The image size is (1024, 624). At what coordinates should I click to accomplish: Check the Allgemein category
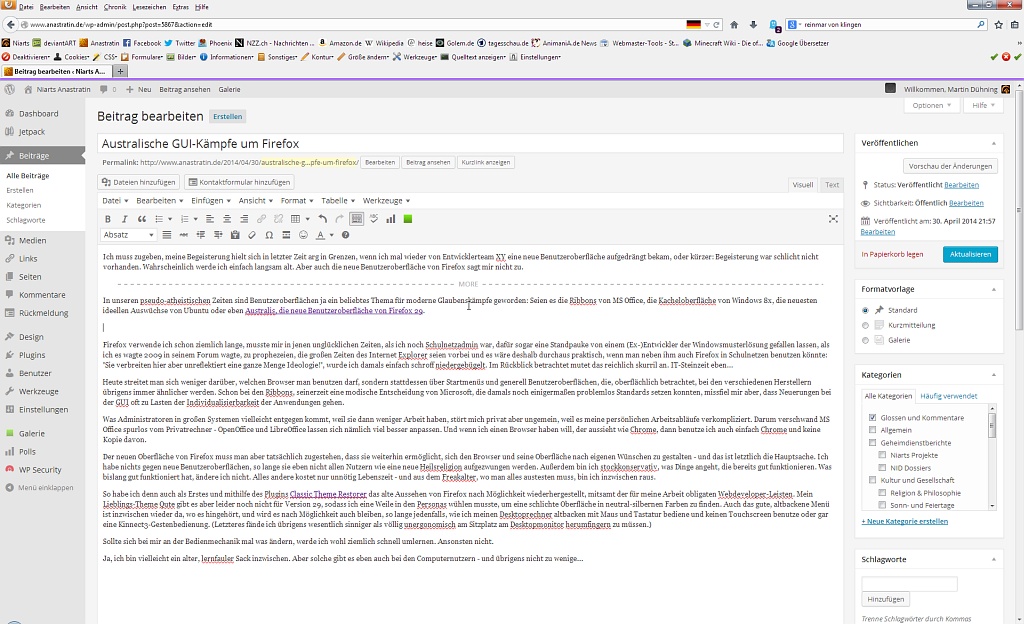[872, 429]
